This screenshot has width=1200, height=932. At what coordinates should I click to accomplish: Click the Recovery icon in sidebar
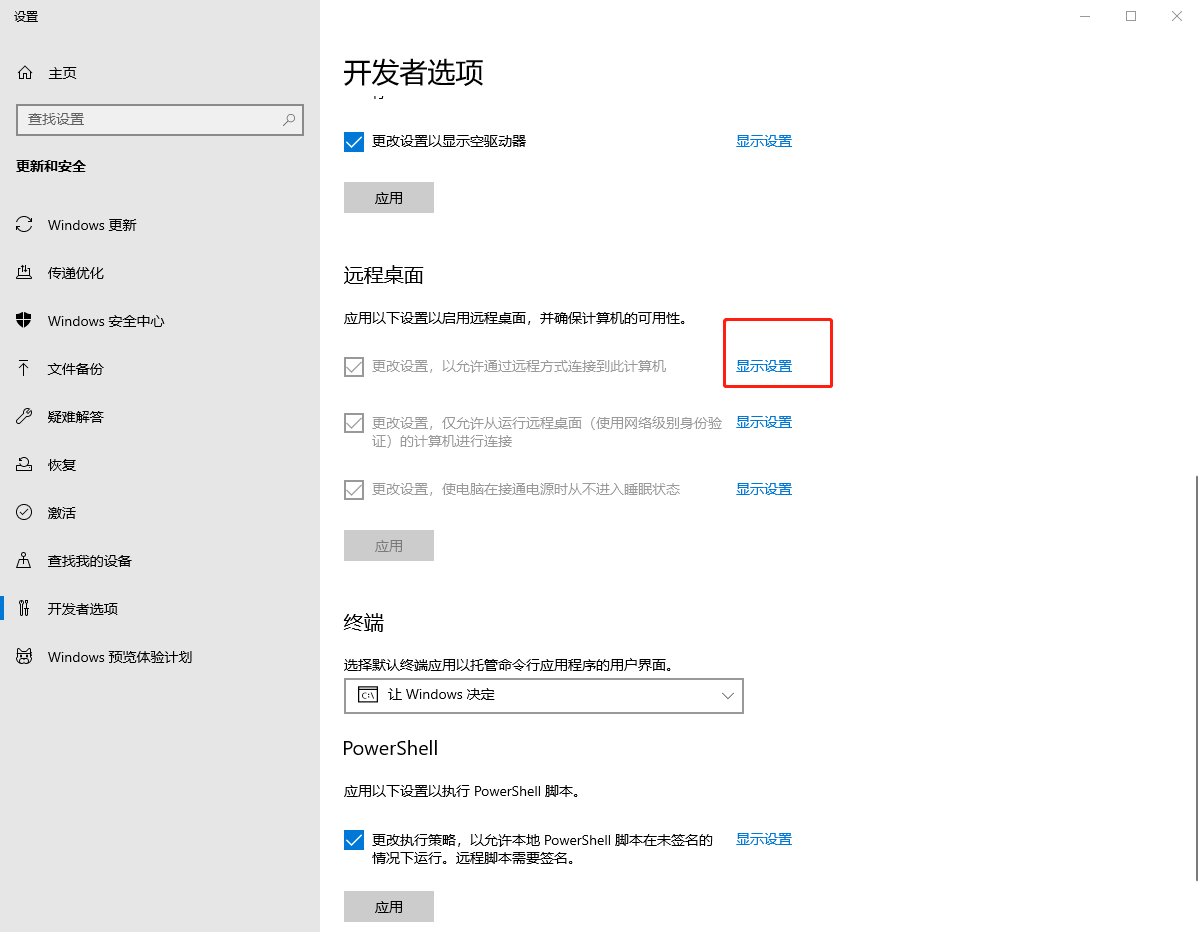(x=25, y=465)
